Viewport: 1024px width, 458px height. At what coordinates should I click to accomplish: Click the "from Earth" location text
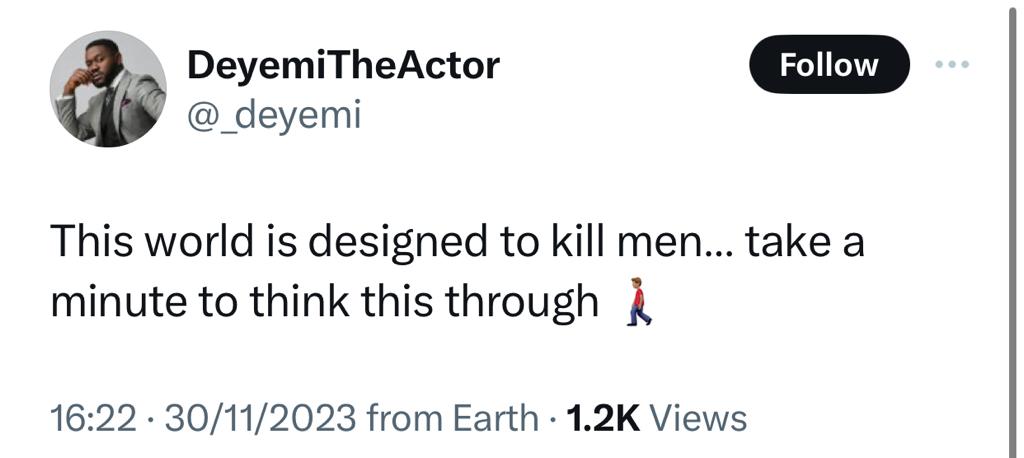(x=453, y=418)
